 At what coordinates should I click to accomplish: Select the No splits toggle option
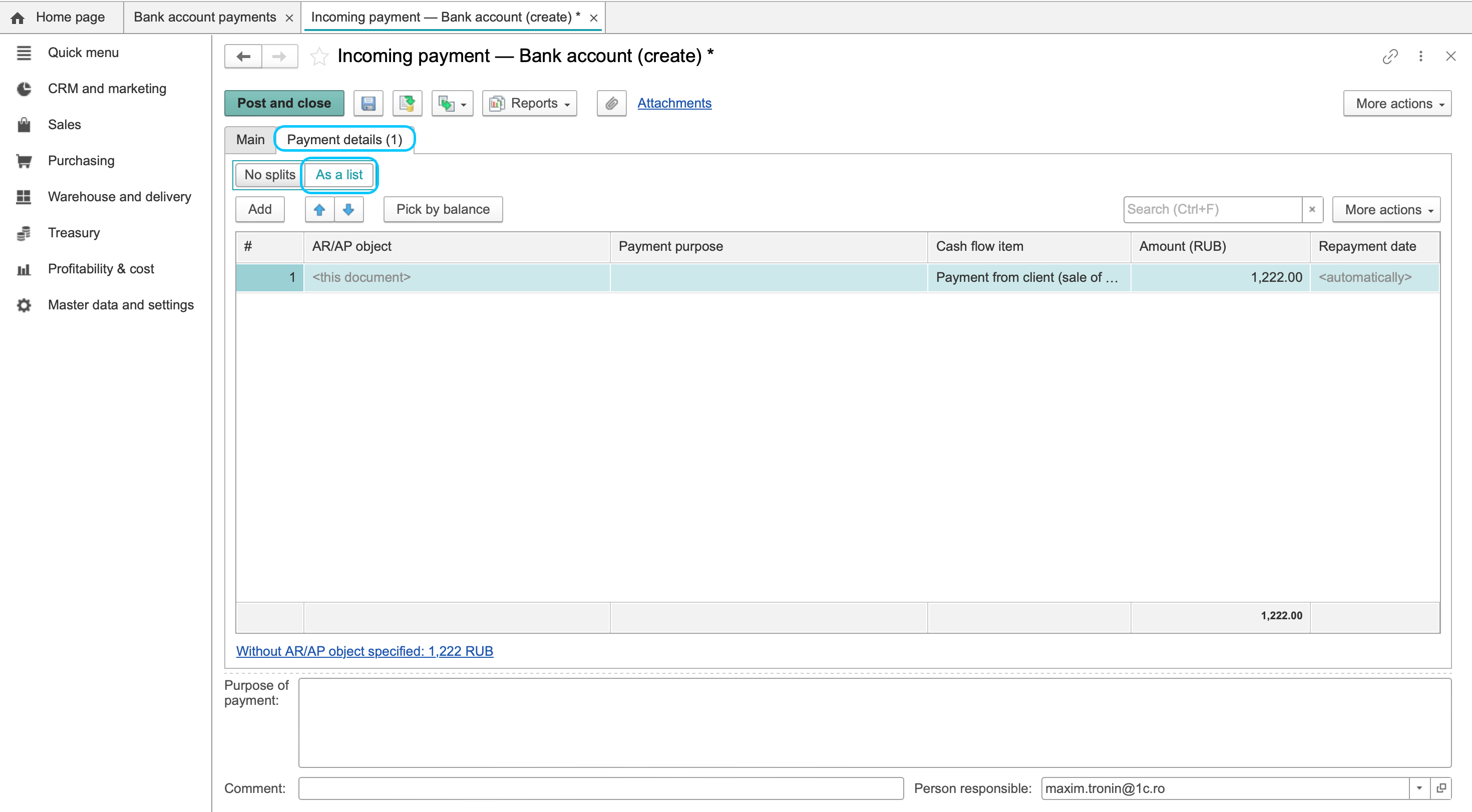270,175
